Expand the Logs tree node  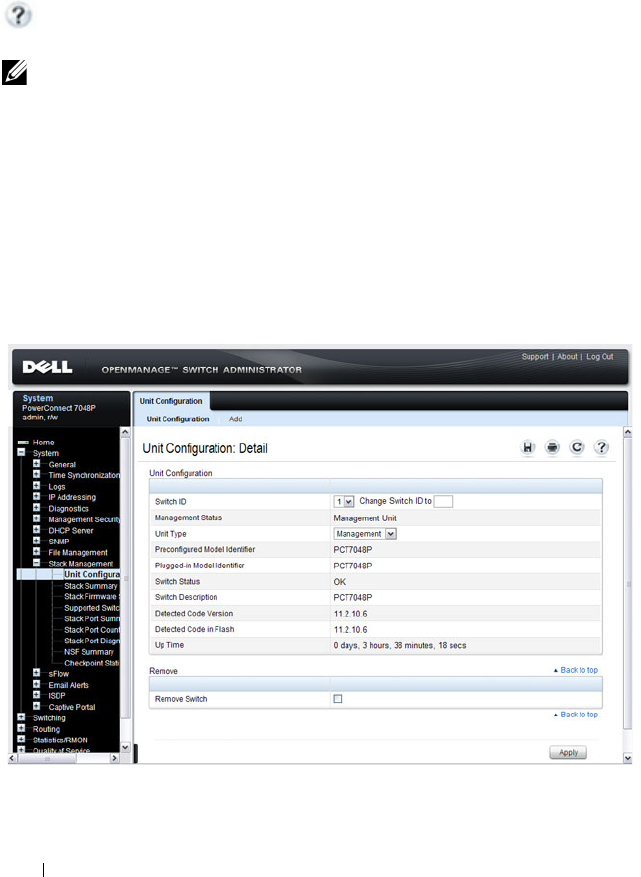[36, 485]
